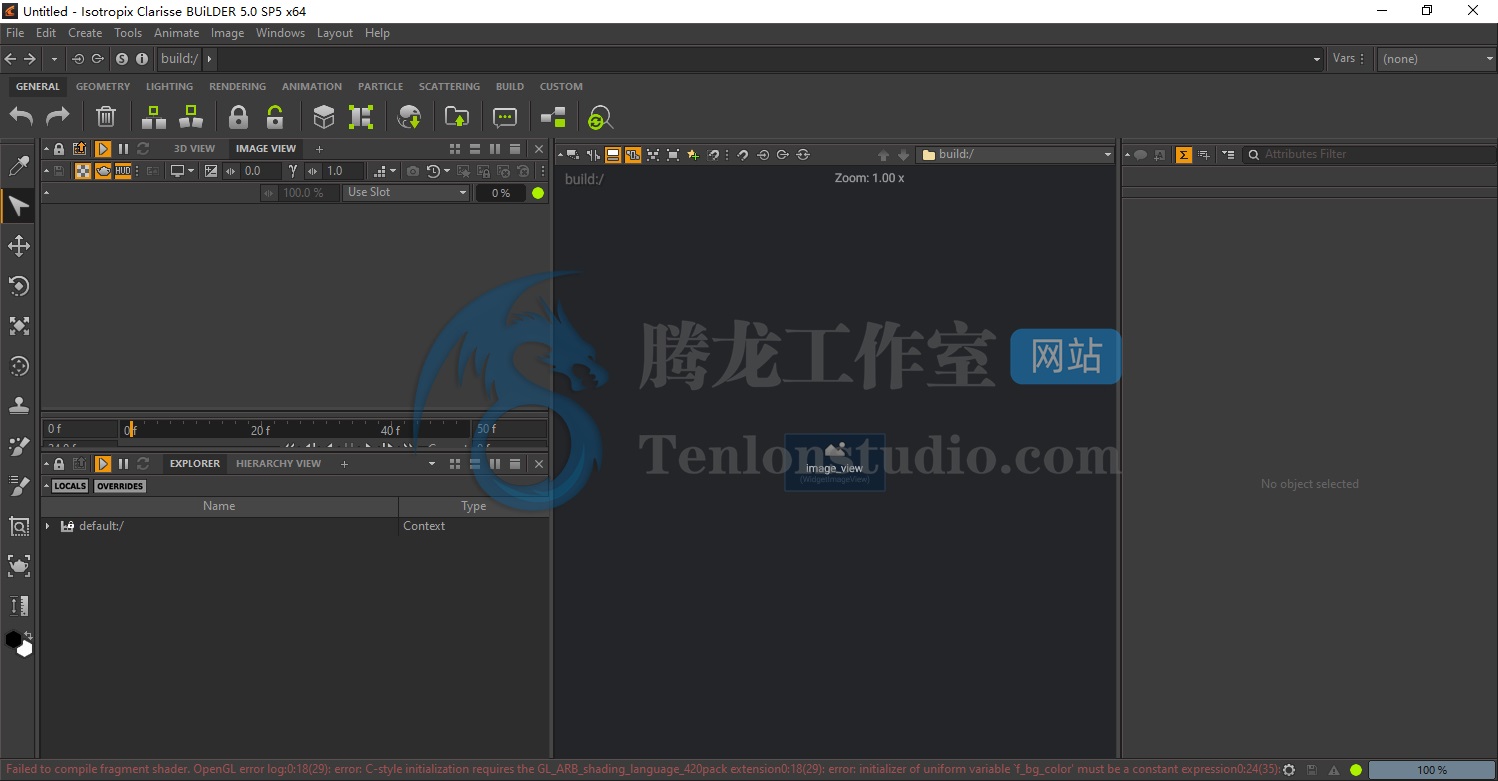Select the particle paint brush tool
1498x781 pixels.
point(19,446)
